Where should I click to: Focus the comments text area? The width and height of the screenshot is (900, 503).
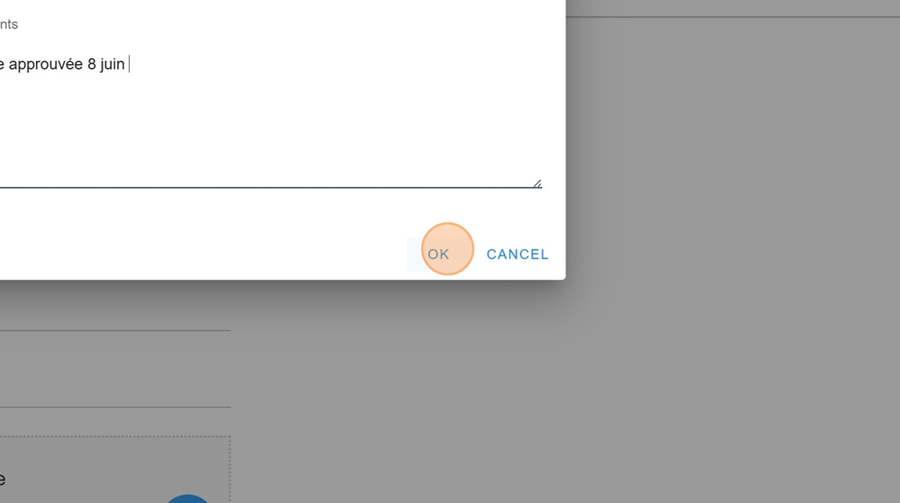click(x=270, y=115)
